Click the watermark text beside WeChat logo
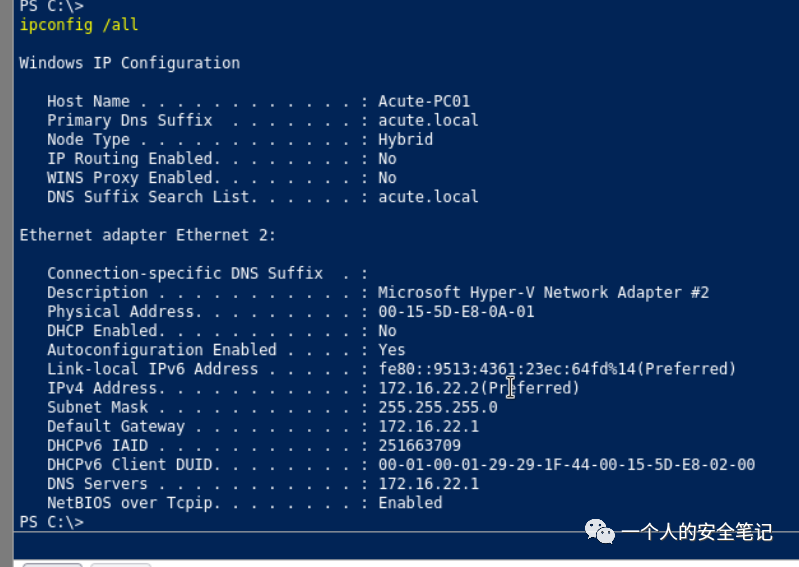This screenshot has height=567, width=799. tap(696, 532)
